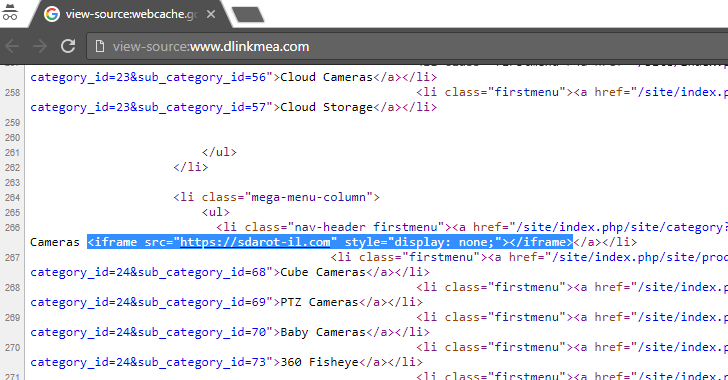
Task: Reload the page with the refresh icon
Action: (x=68, y=46)
